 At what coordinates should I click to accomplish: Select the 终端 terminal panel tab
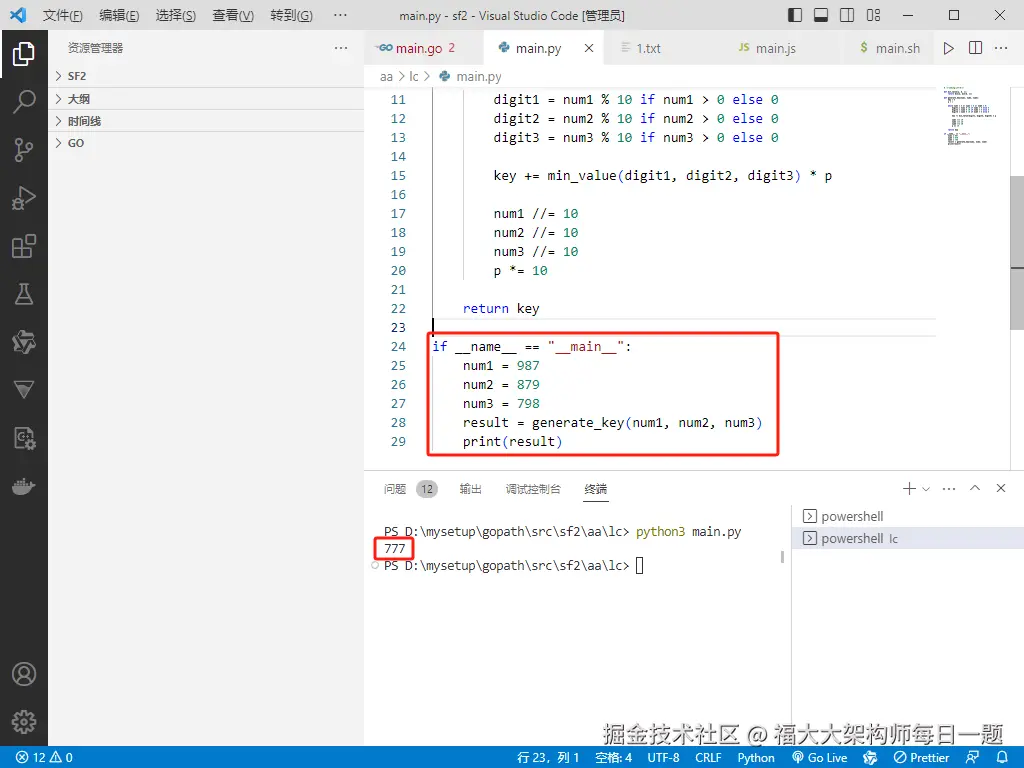pos(596,489)
